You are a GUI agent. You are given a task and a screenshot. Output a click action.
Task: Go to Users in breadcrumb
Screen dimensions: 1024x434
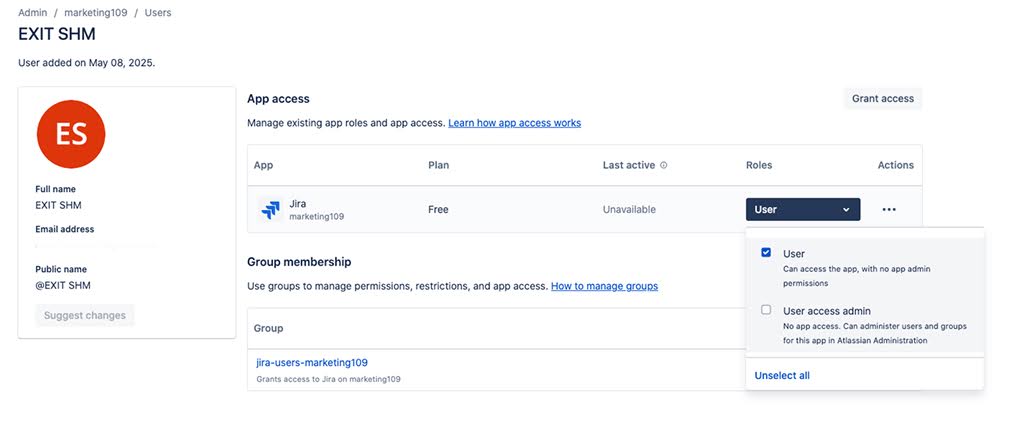(158, 12)
